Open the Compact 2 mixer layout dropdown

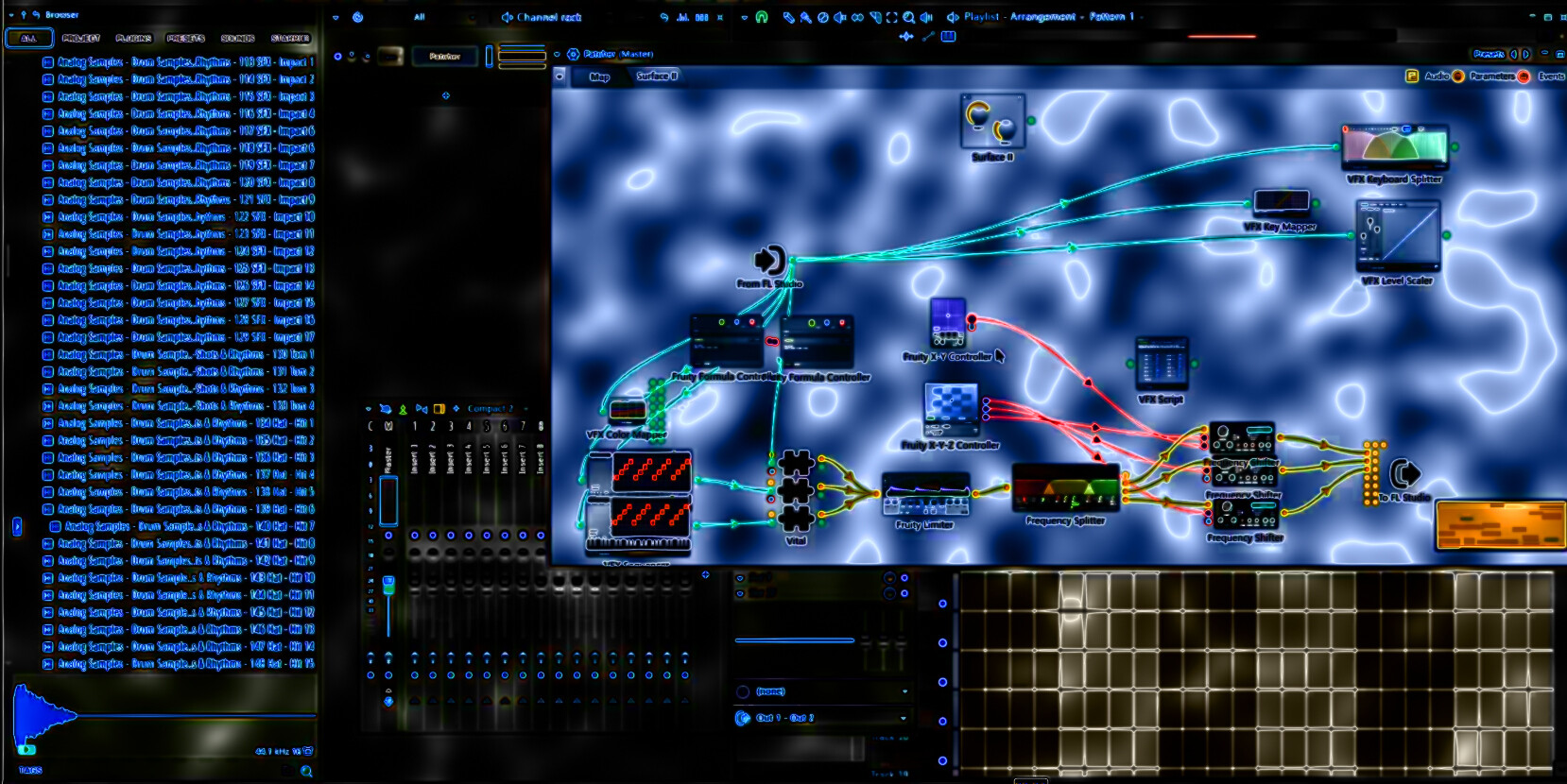491,409
